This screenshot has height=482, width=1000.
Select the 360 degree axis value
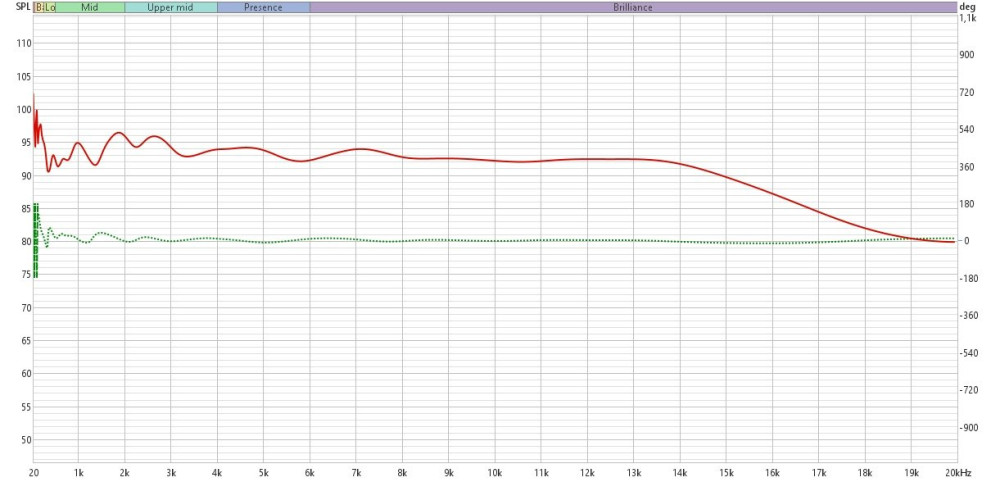[968, 167]
